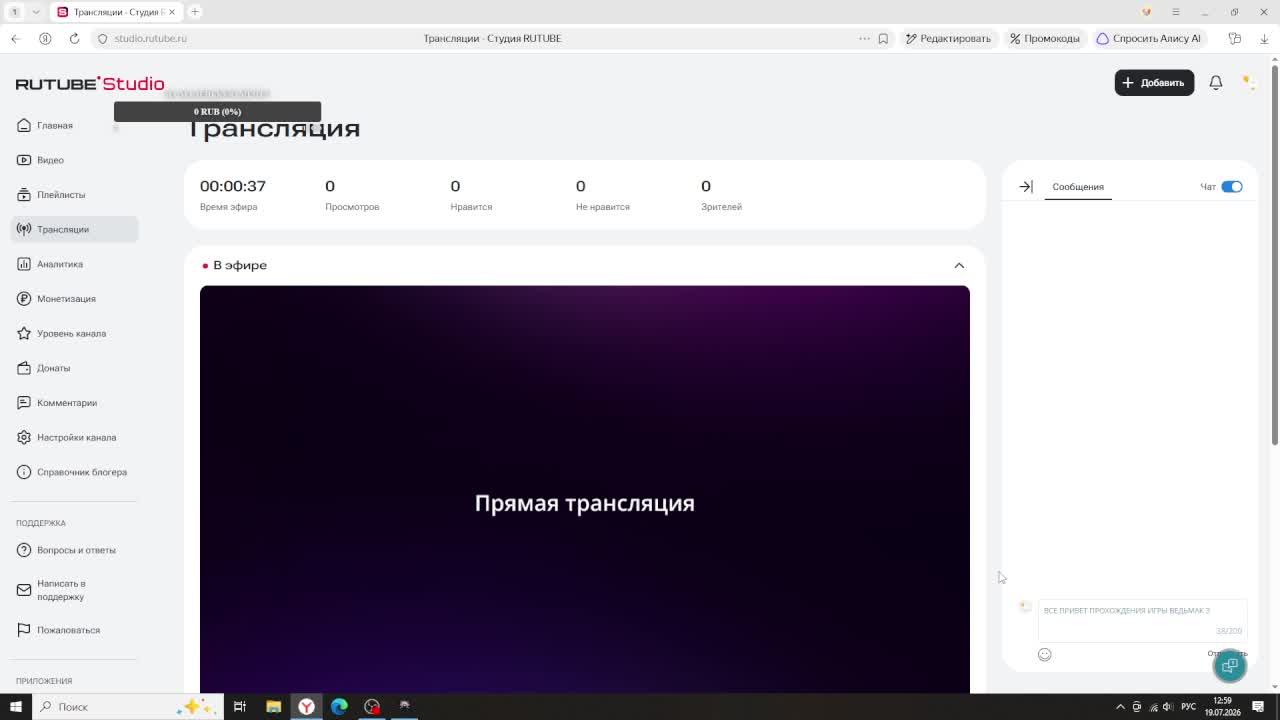
Task: Bookmark this page
Action: point(883,38)
